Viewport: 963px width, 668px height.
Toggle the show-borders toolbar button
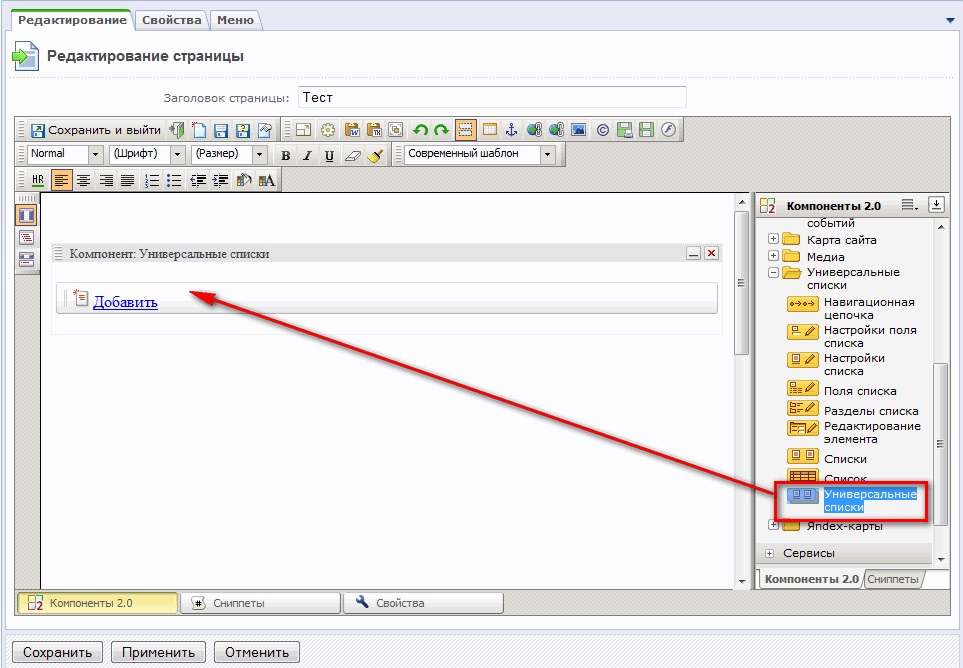tap(466, 130)
